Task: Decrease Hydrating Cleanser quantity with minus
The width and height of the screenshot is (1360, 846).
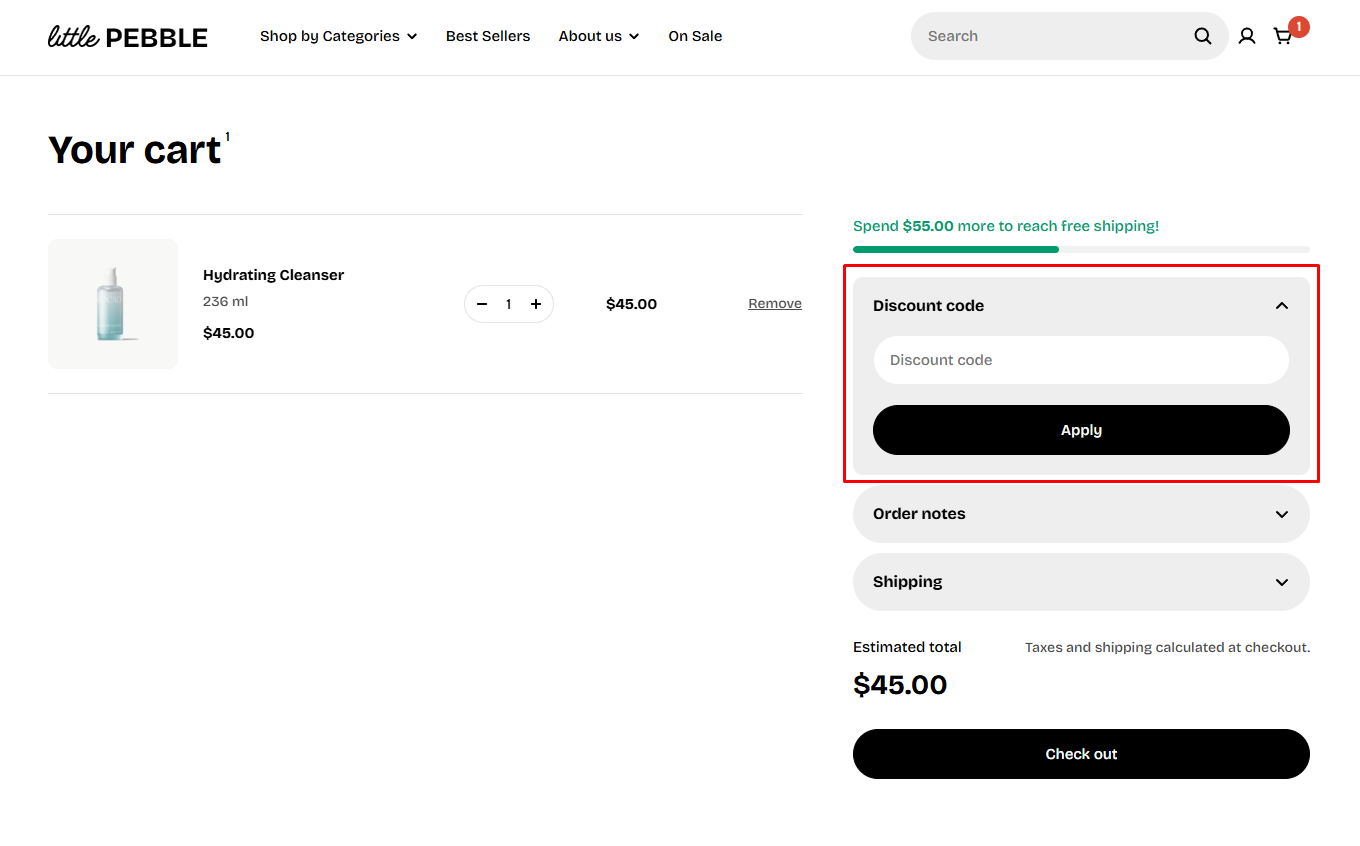Action: [x=482, y=304]
